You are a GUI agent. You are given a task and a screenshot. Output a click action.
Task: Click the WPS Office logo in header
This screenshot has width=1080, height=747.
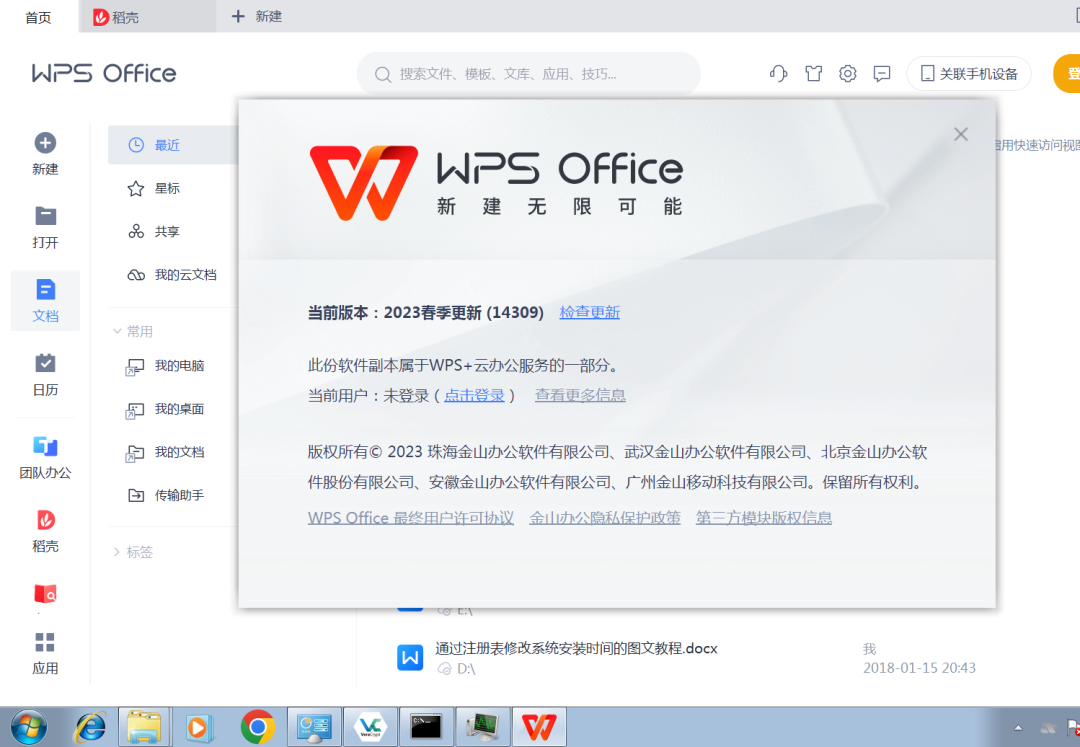click(x=104, y=73)
